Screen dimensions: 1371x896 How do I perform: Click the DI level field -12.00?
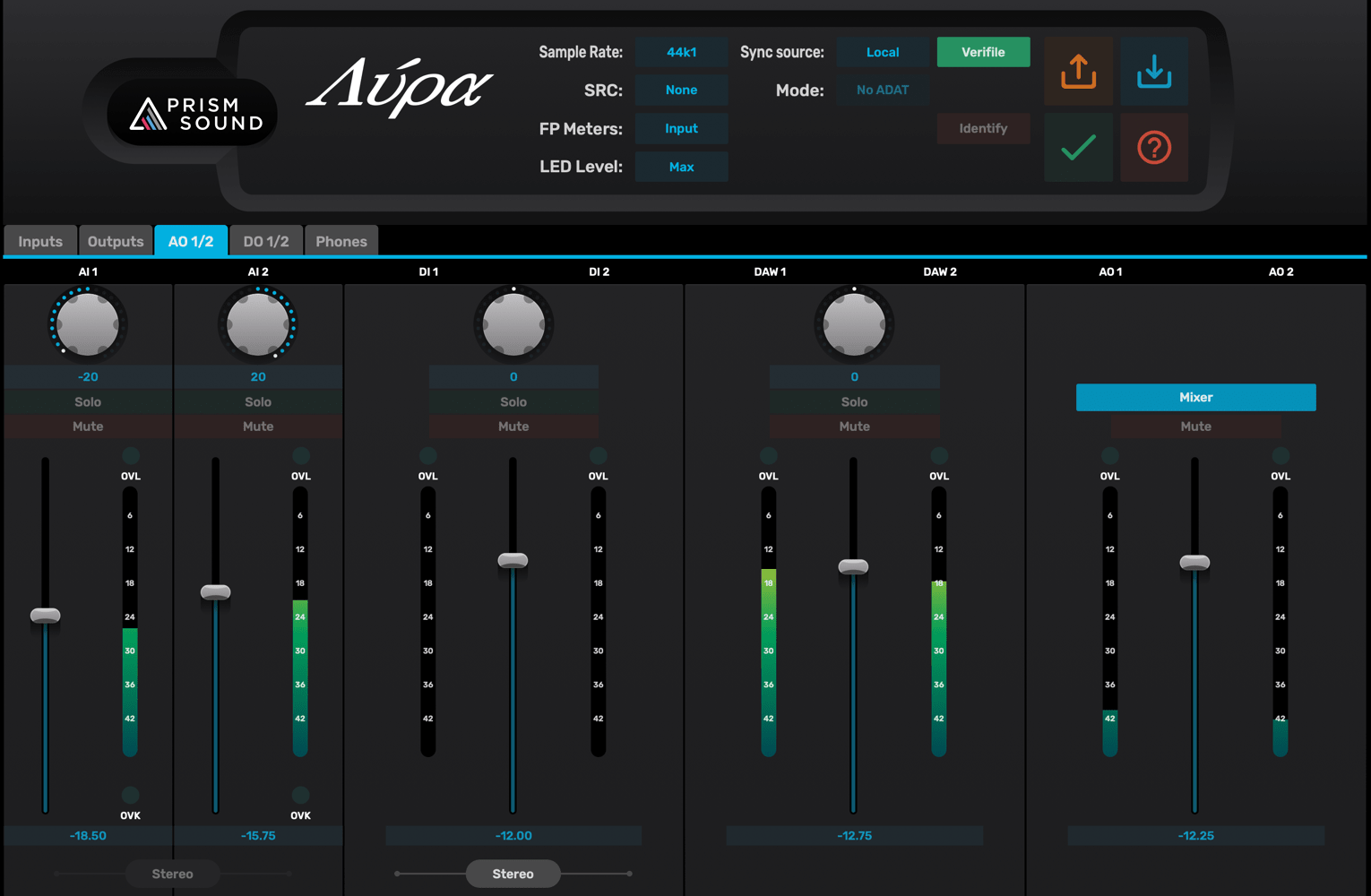[x=513, y=835]
